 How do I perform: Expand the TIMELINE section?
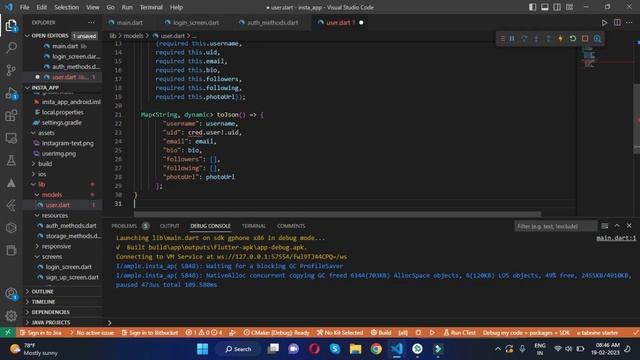(x=43, y=302)
